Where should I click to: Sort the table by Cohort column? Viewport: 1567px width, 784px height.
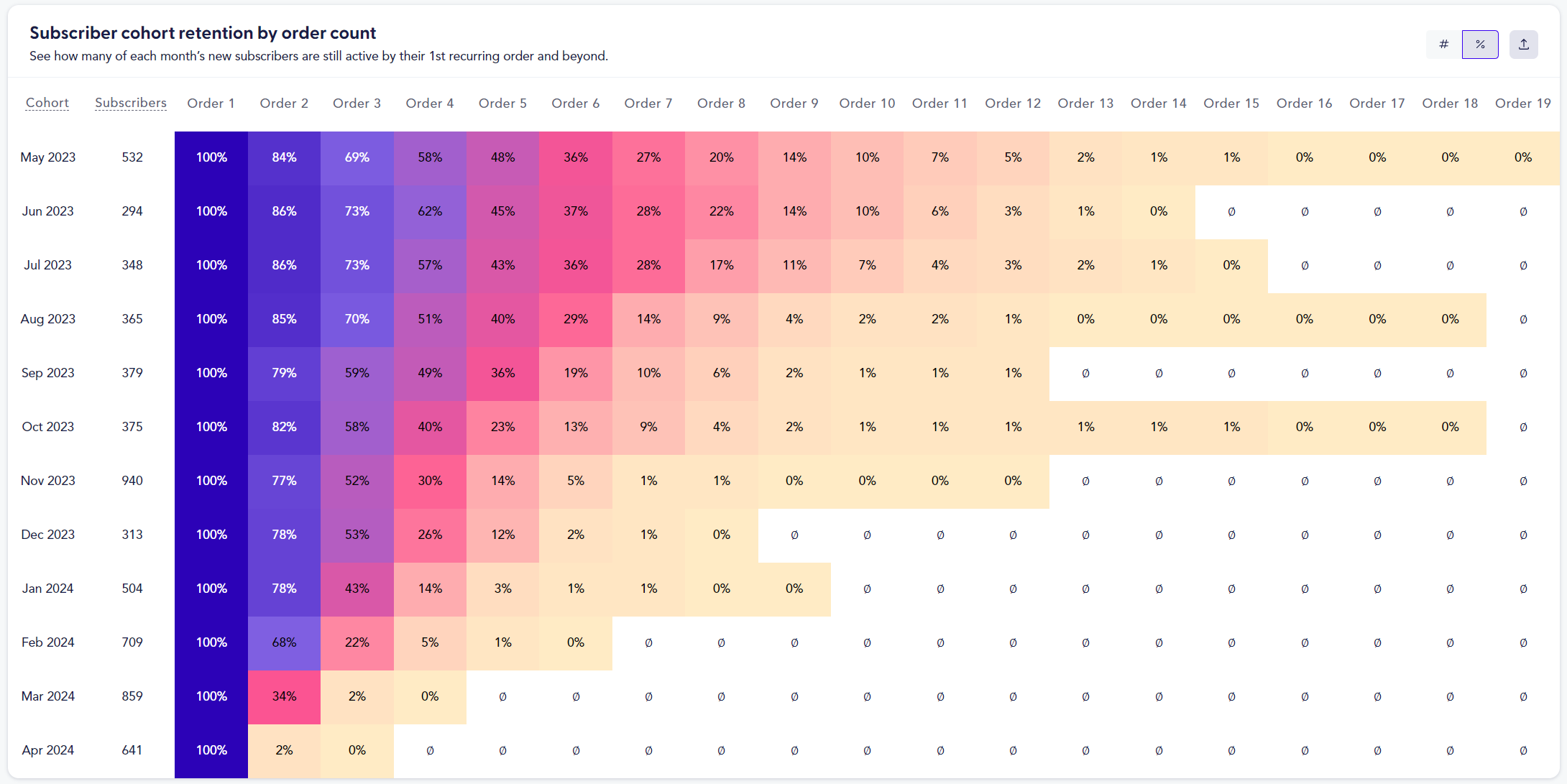pyautogui.click(x=47, y=103)
